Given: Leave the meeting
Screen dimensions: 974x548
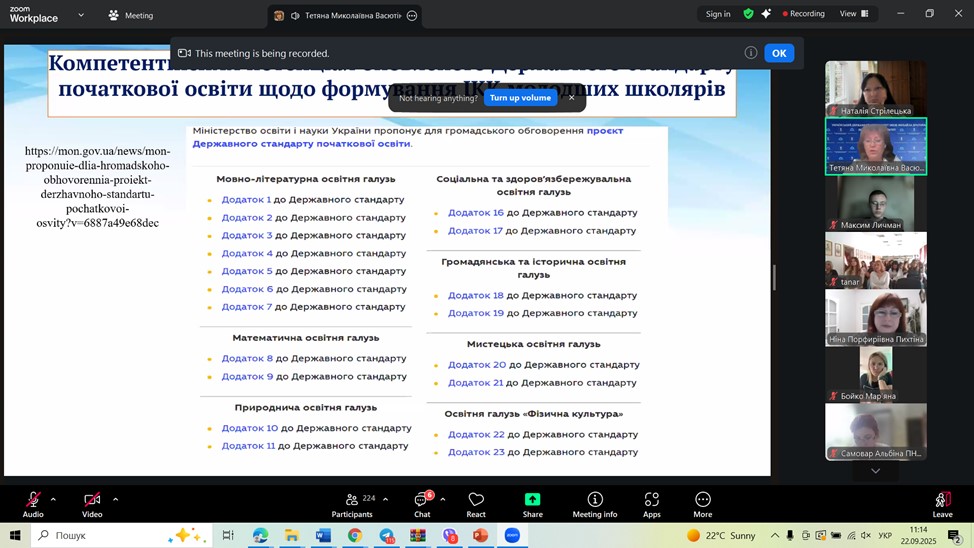Looking at the screenshot, I should click(x=942, y=504).
